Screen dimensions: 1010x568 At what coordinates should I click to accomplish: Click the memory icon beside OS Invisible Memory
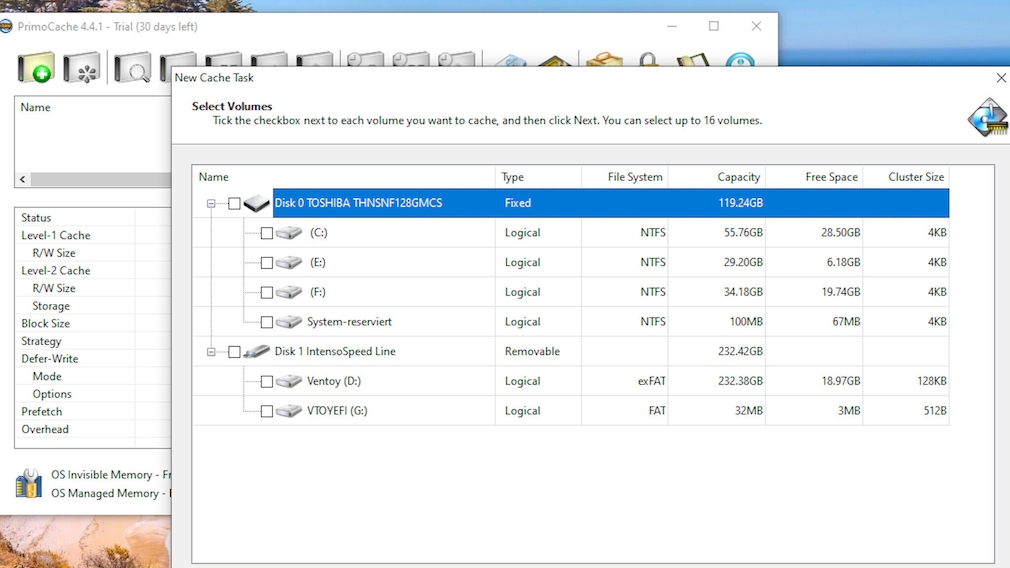pos(29,484)
